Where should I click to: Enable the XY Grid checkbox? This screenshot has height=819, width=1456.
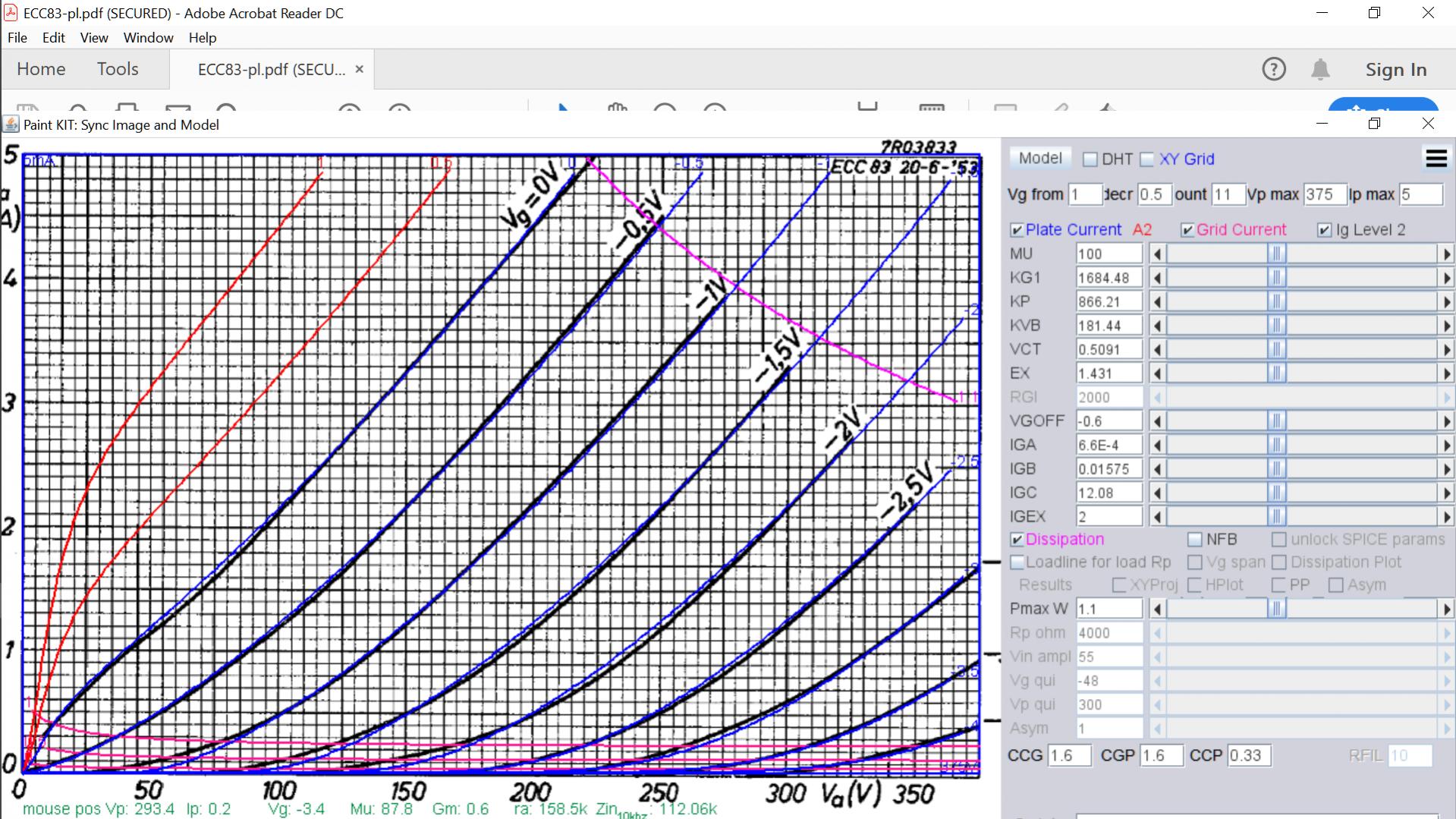(1147, 159)
